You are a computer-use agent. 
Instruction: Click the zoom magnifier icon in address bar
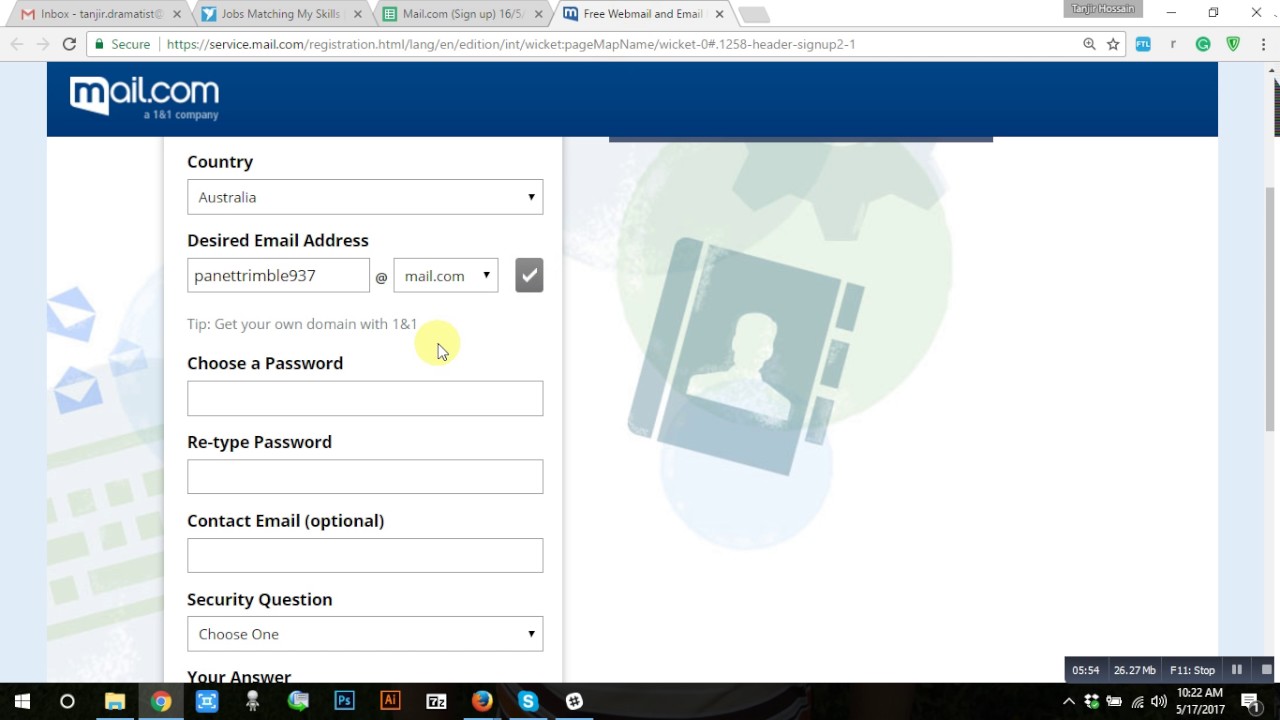coord(1089,44)
